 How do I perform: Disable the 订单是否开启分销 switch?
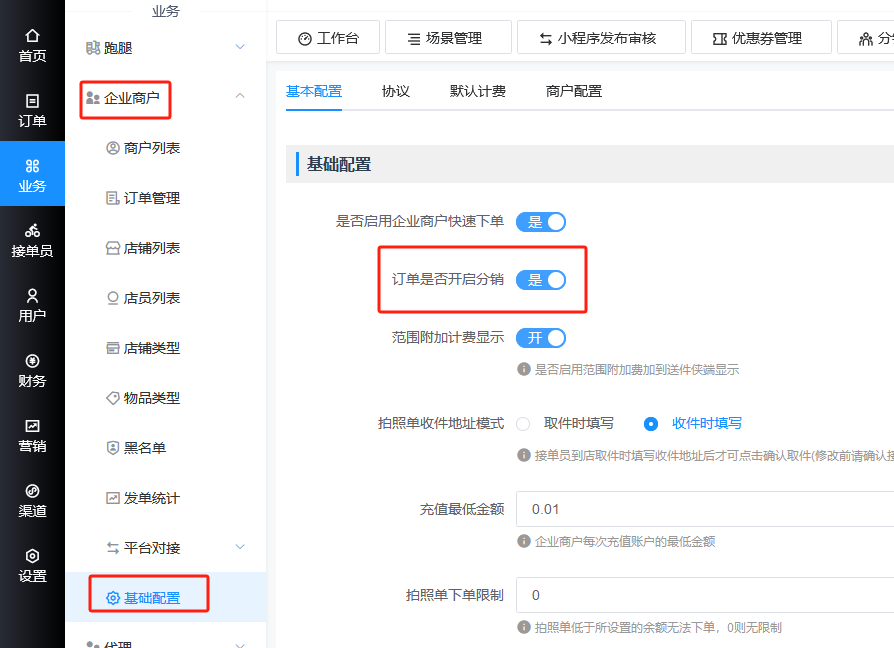tap(541, 280)
